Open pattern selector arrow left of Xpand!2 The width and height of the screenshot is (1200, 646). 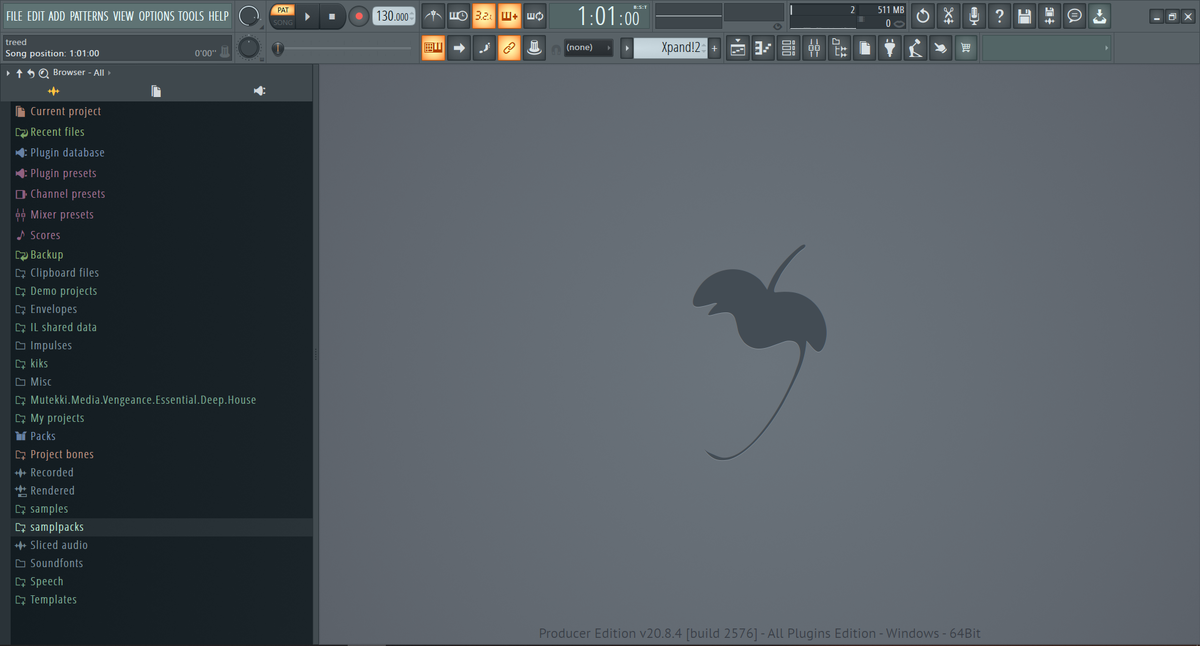click(627, 48)
